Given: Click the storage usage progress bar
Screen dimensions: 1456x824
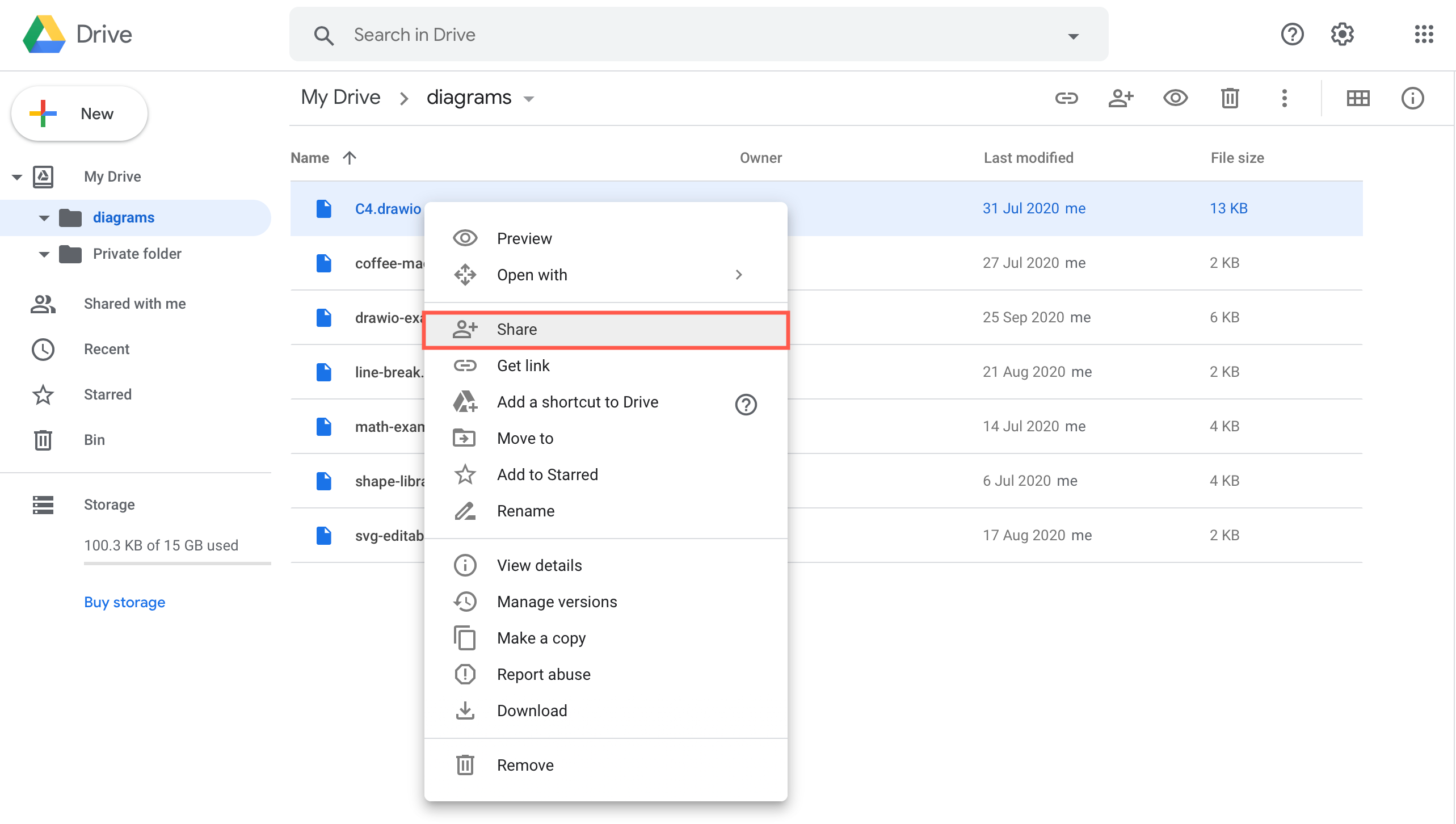Looking at the screenshot, I should point(177,564).
